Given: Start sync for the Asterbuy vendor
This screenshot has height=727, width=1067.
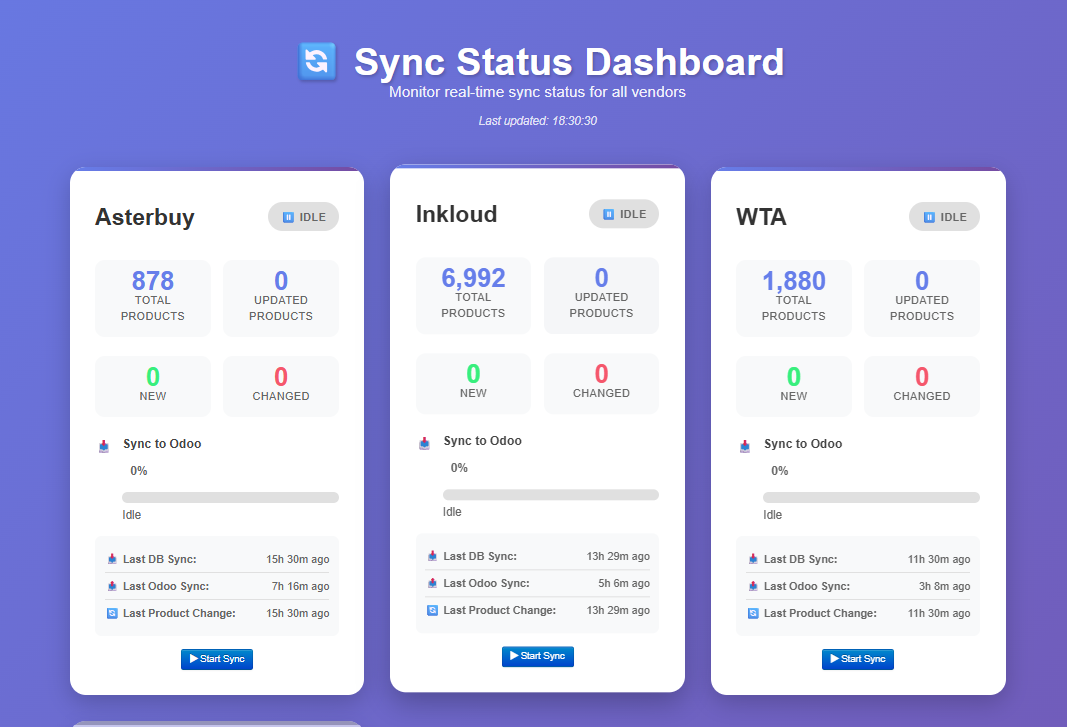Looking at the screenshot, I should point(217,659).
